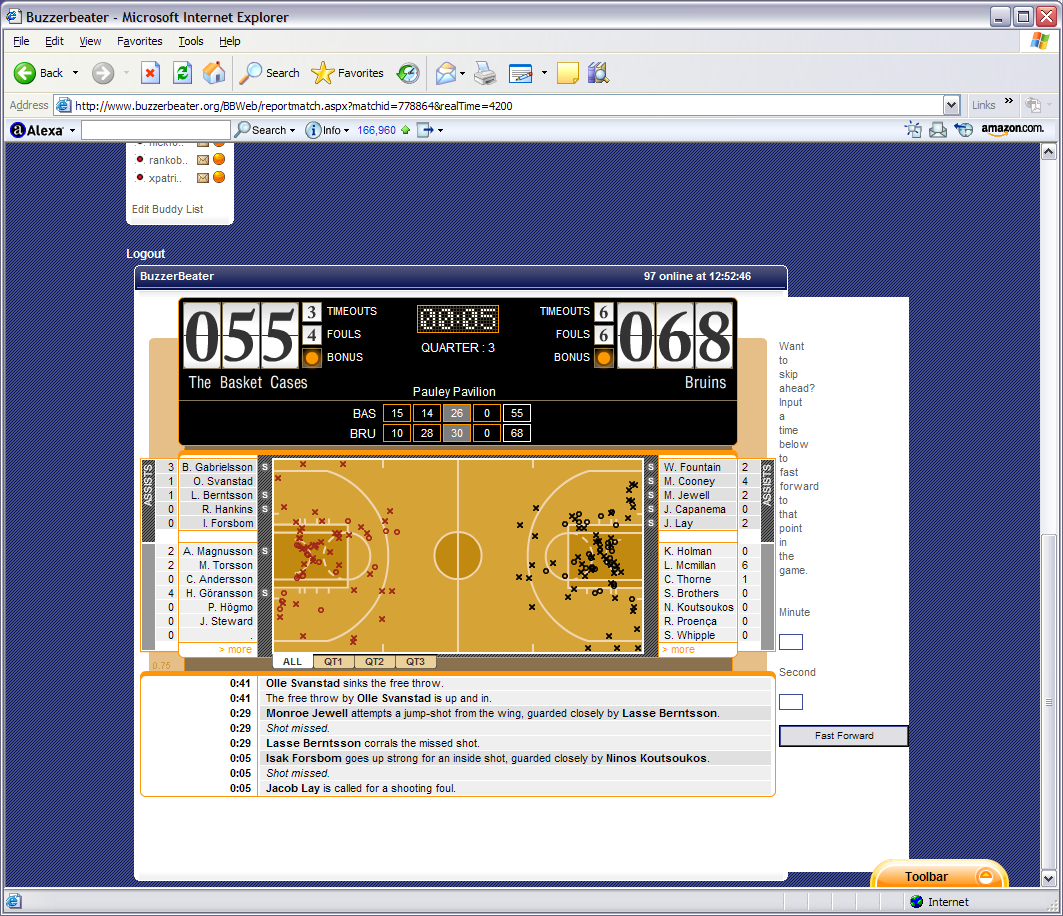This screenshot has width=1063, height=916.
Task: Click the Edit Buddy List link
Action: tap(167, 210)
